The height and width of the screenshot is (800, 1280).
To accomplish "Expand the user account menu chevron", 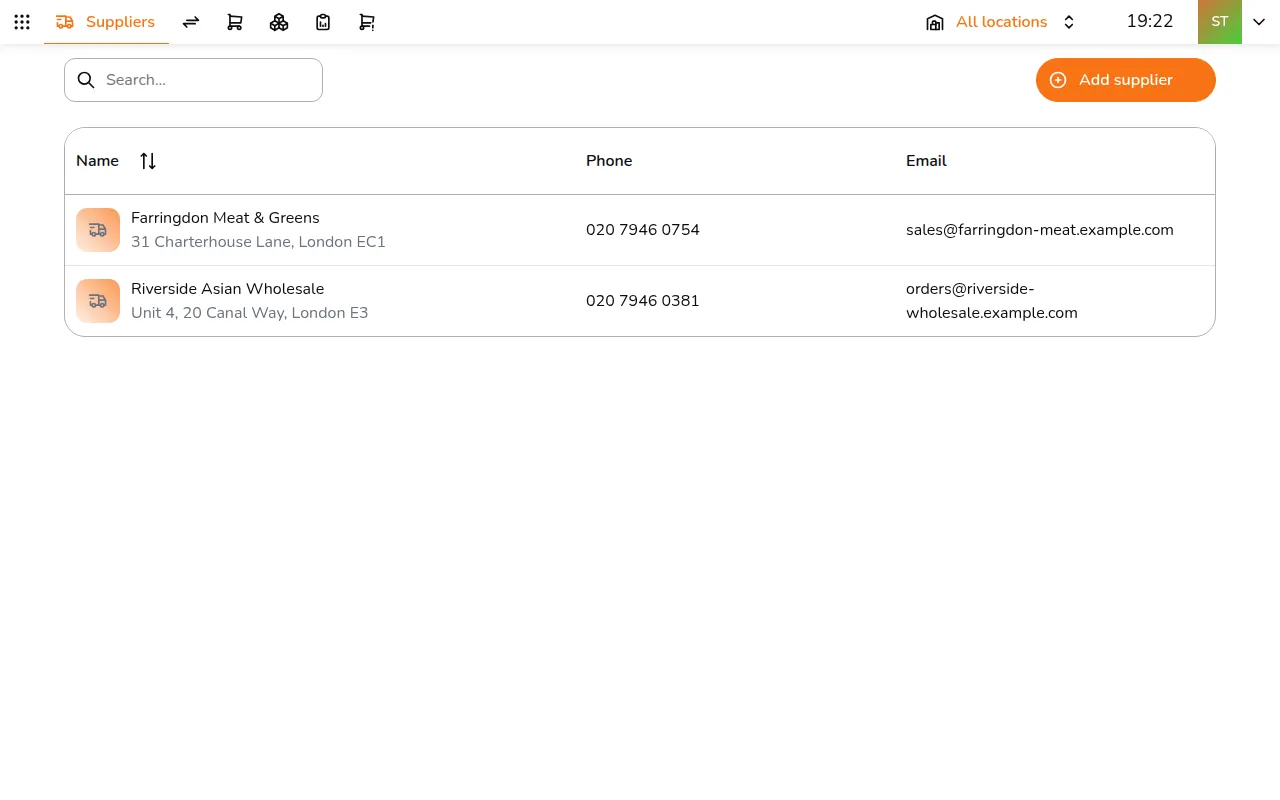I will (1259, 22).
